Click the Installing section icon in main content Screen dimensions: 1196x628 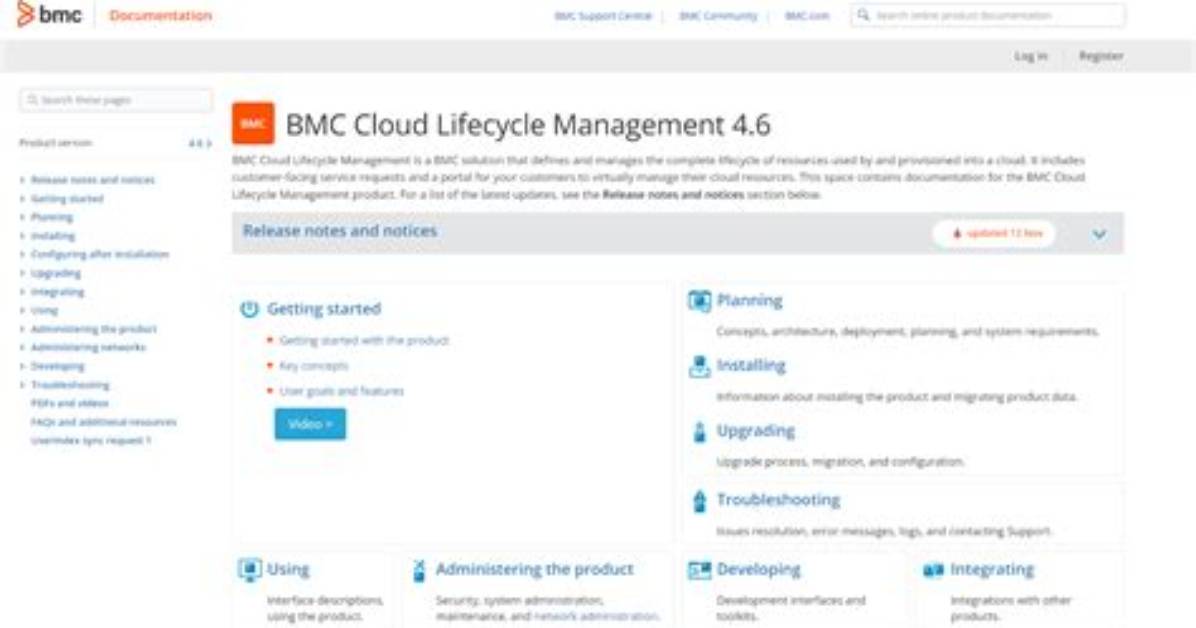pos(699,366)
